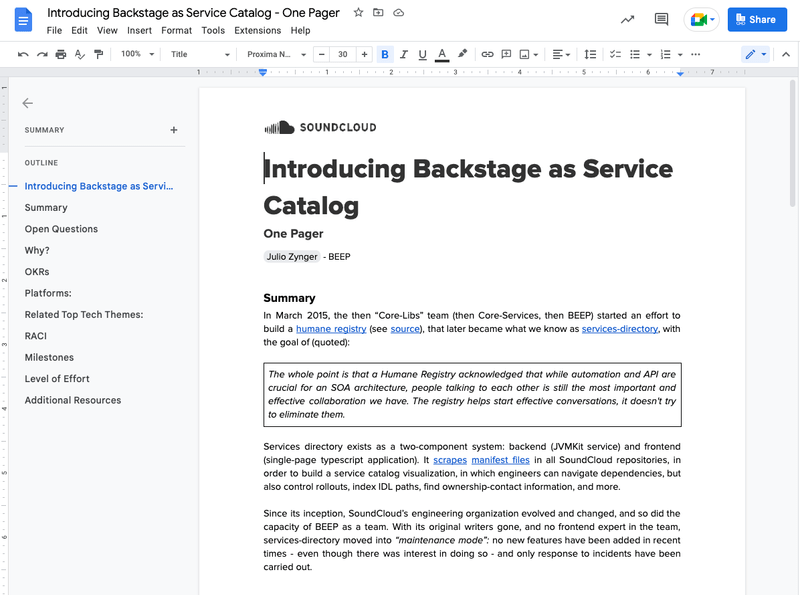
Task: Open the text color picker
Action: (442, 54)
